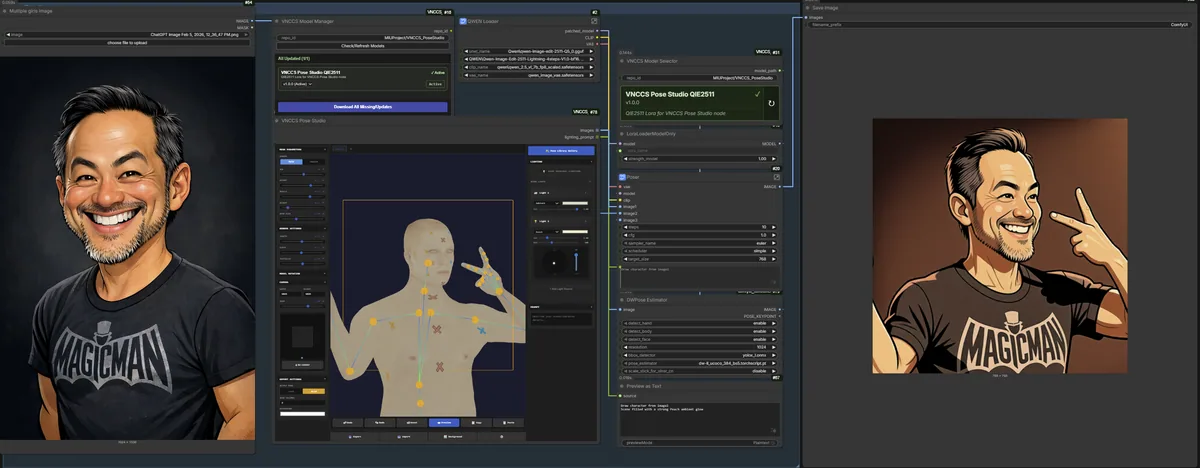Click repo_id field in VNCCS Model Selector

(700, 77)
